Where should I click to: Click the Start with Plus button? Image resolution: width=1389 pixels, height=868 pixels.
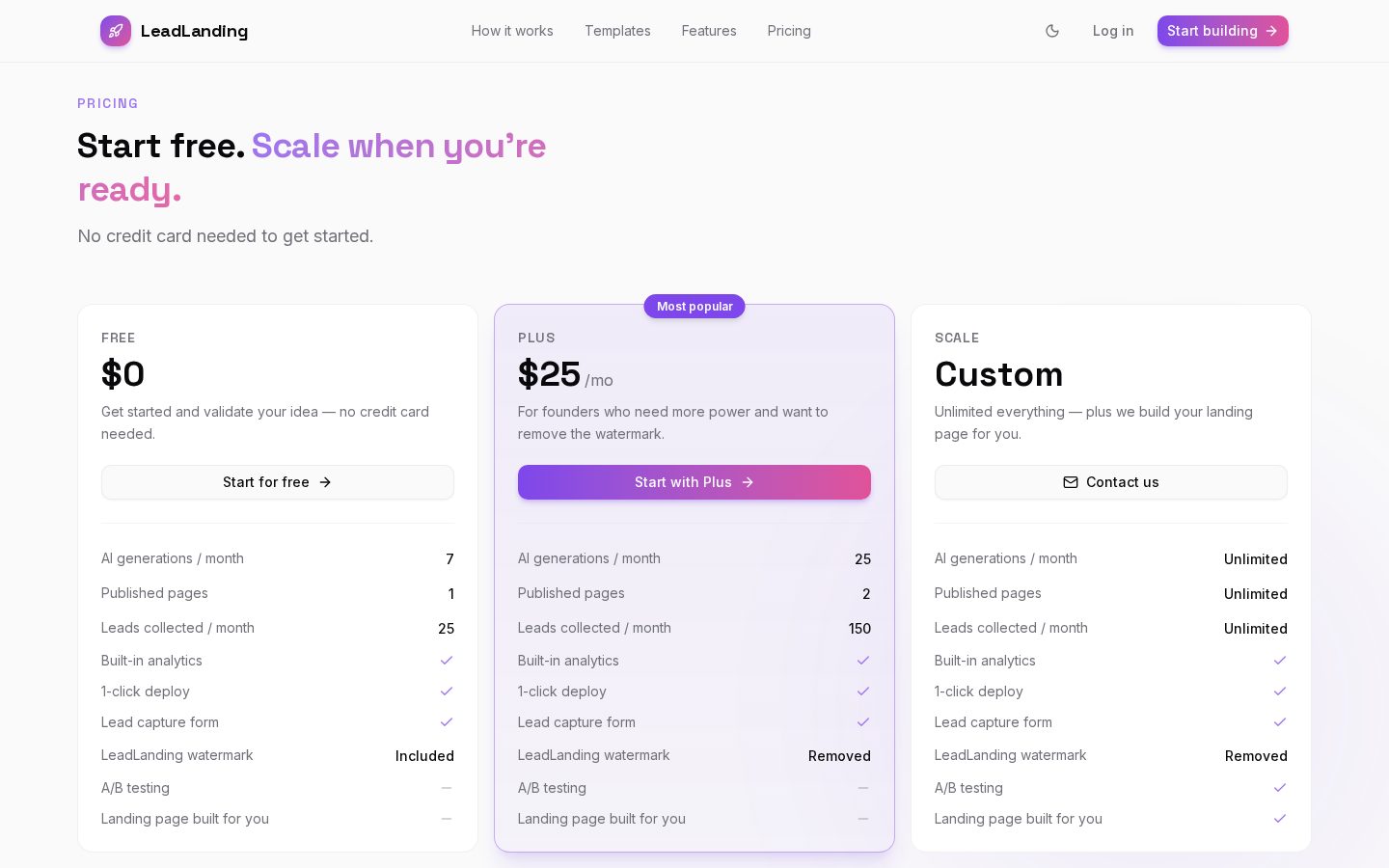pyautogui.click(x=694, y=482)
